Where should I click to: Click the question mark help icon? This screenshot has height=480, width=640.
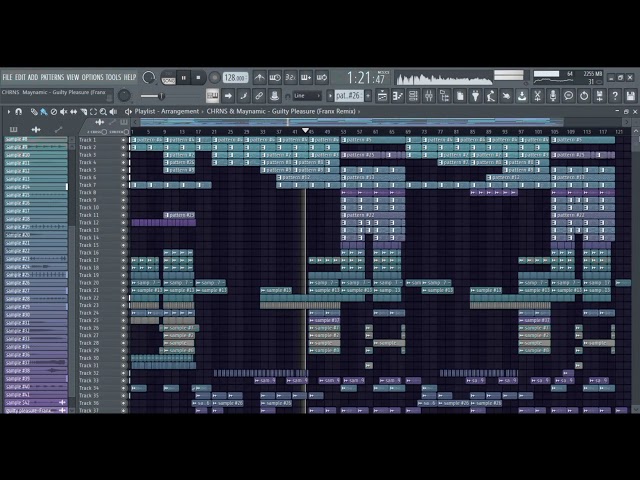click(615, 96)
